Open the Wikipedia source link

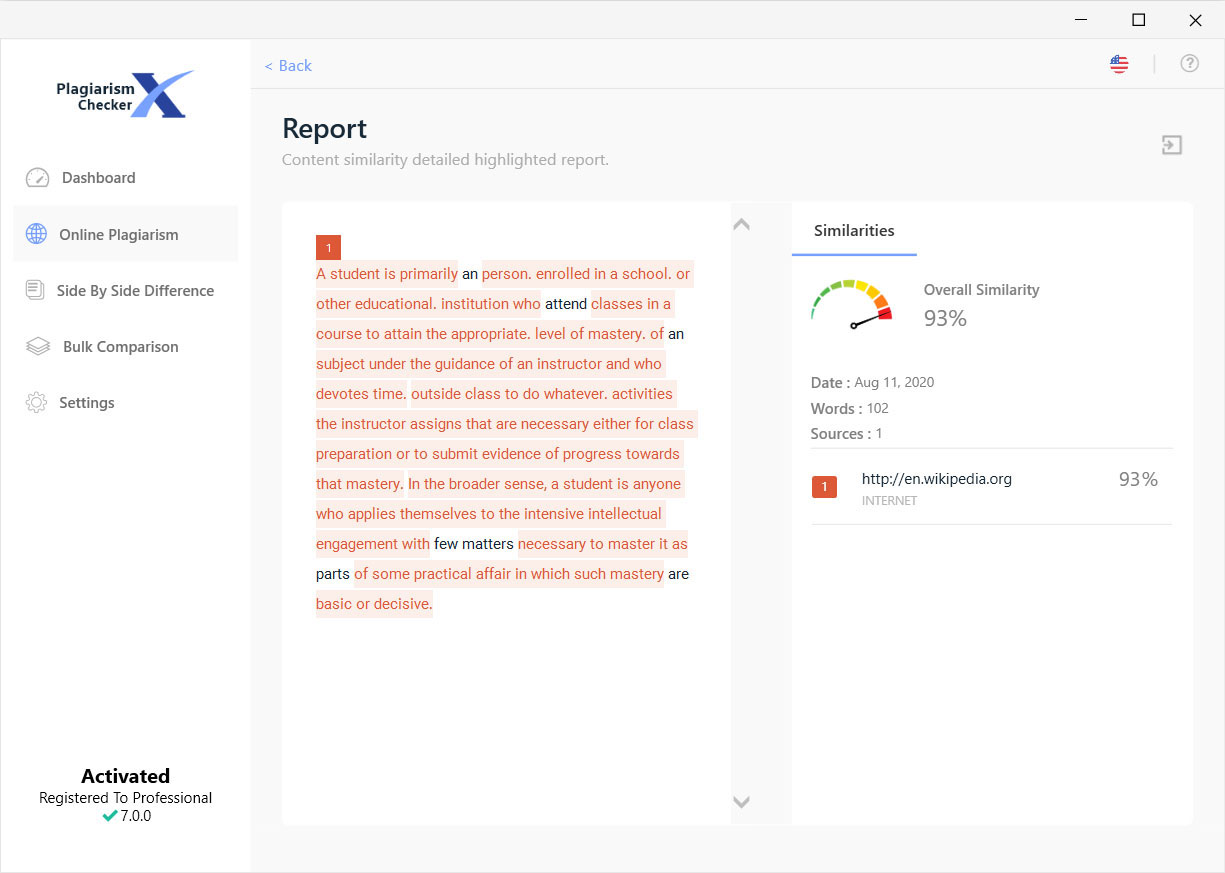coord(937,479)
